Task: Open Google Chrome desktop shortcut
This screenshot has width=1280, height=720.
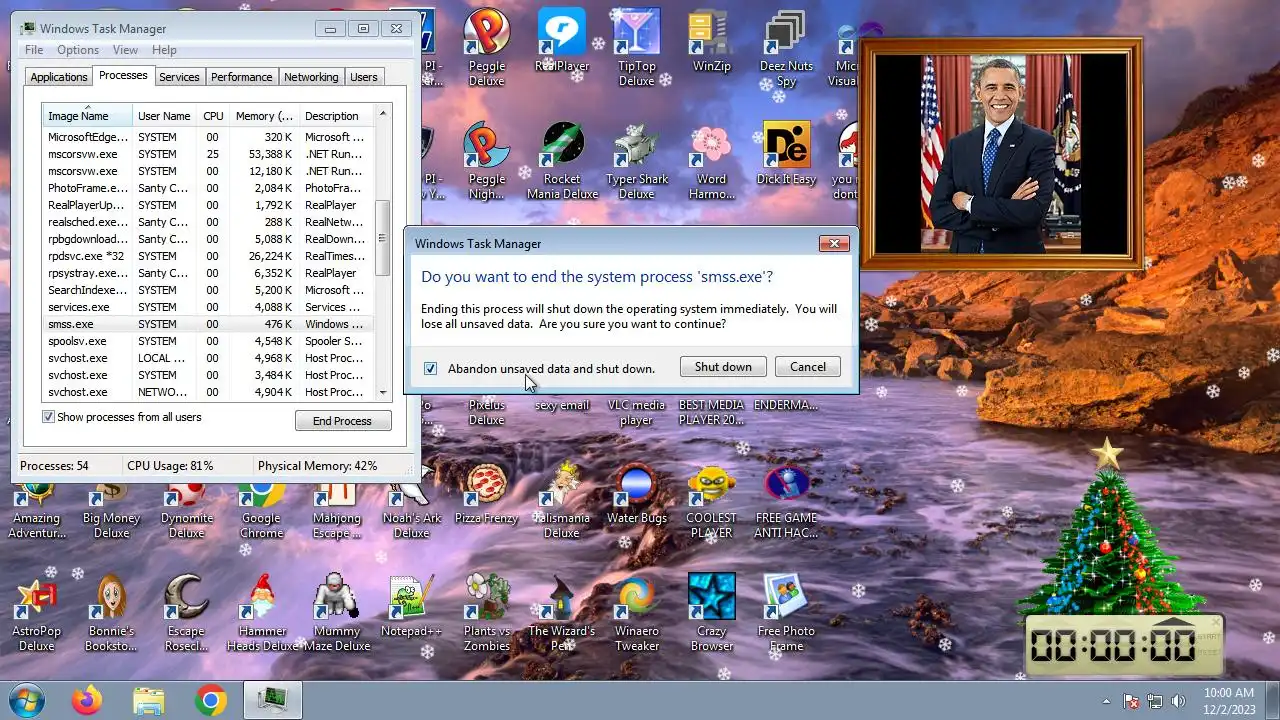Action: pyautogui.click(x=261, y=505)
